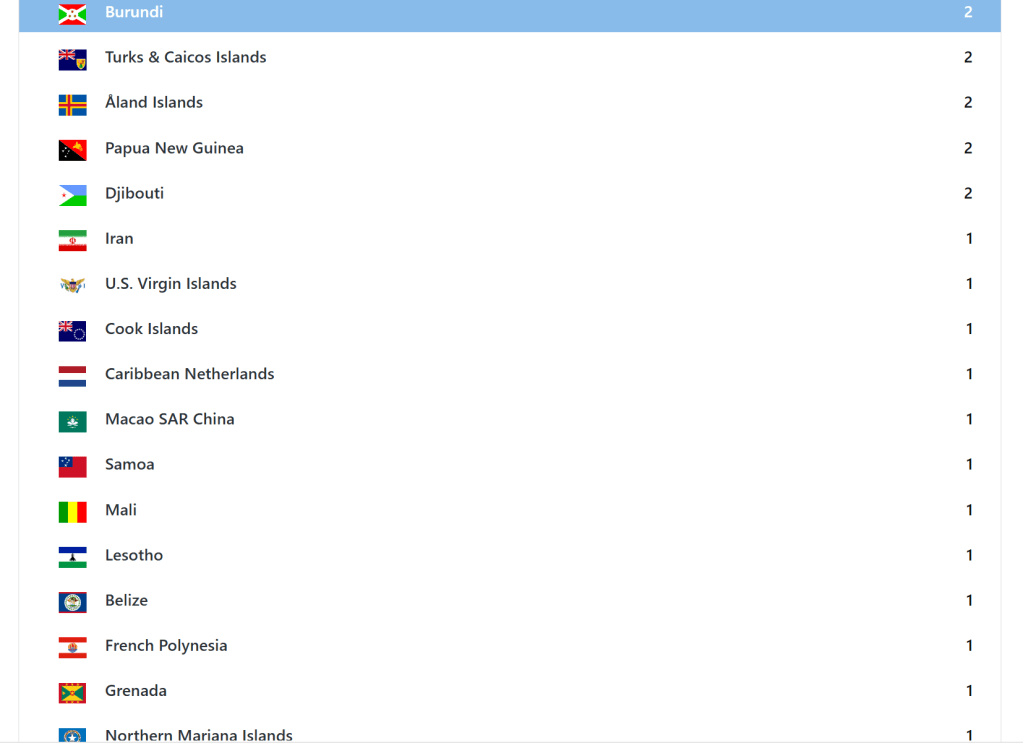
Task: Select the highlighted Burundi row label
Action: coord(134,12)
